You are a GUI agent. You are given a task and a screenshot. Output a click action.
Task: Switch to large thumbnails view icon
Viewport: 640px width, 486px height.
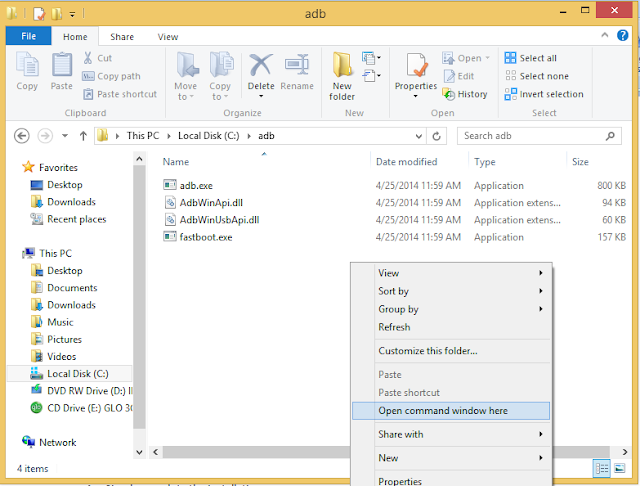(619, 468)
